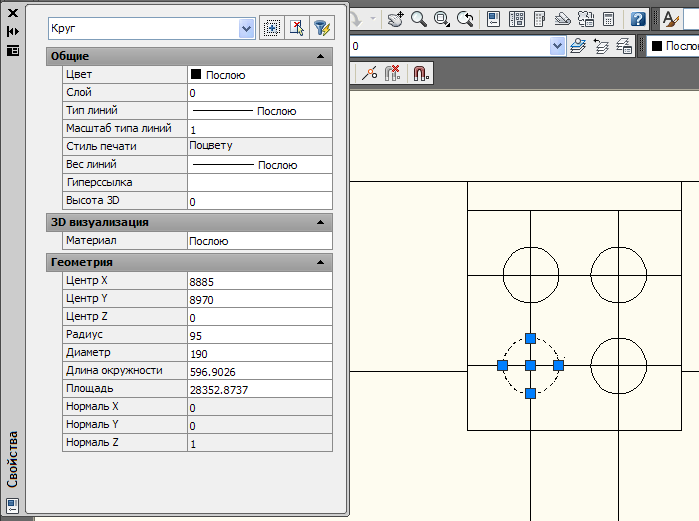Toggle auto-hide on the Свойства palette
699x521 pixels.
13,31
